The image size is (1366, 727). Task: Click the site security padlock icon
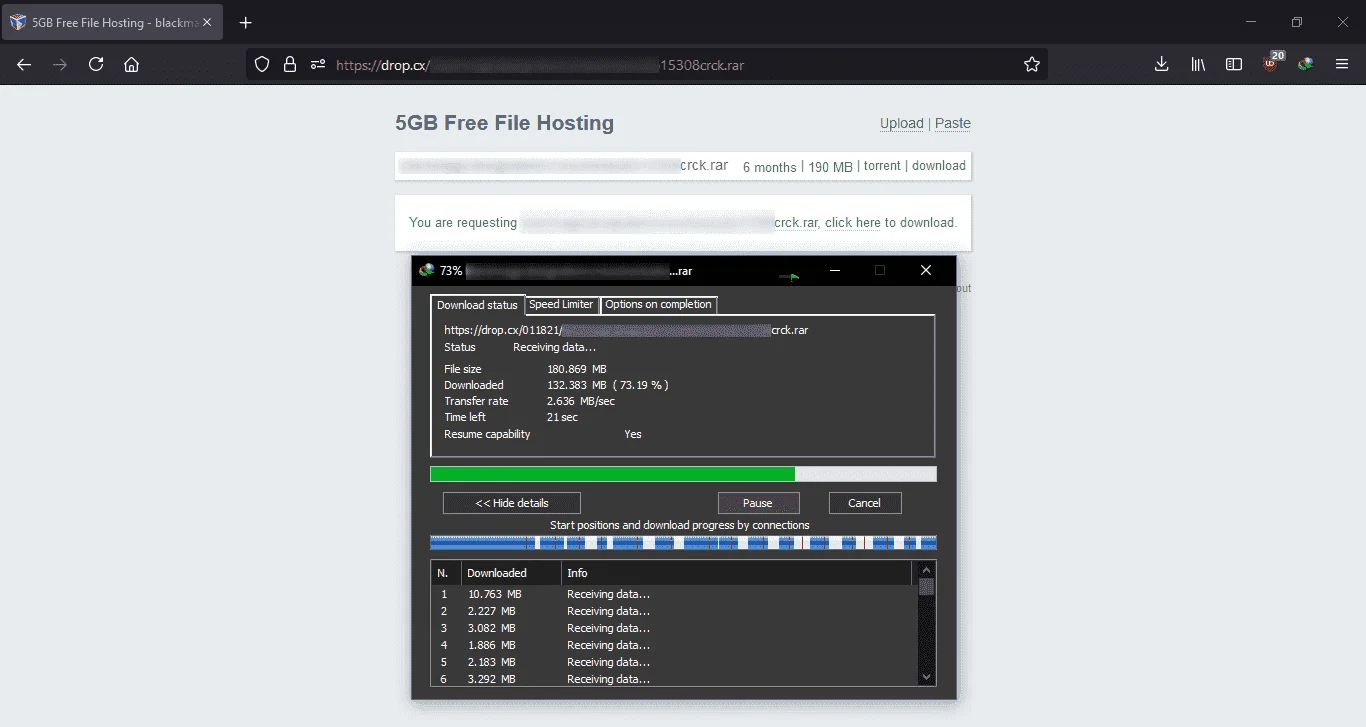(290, 65)
